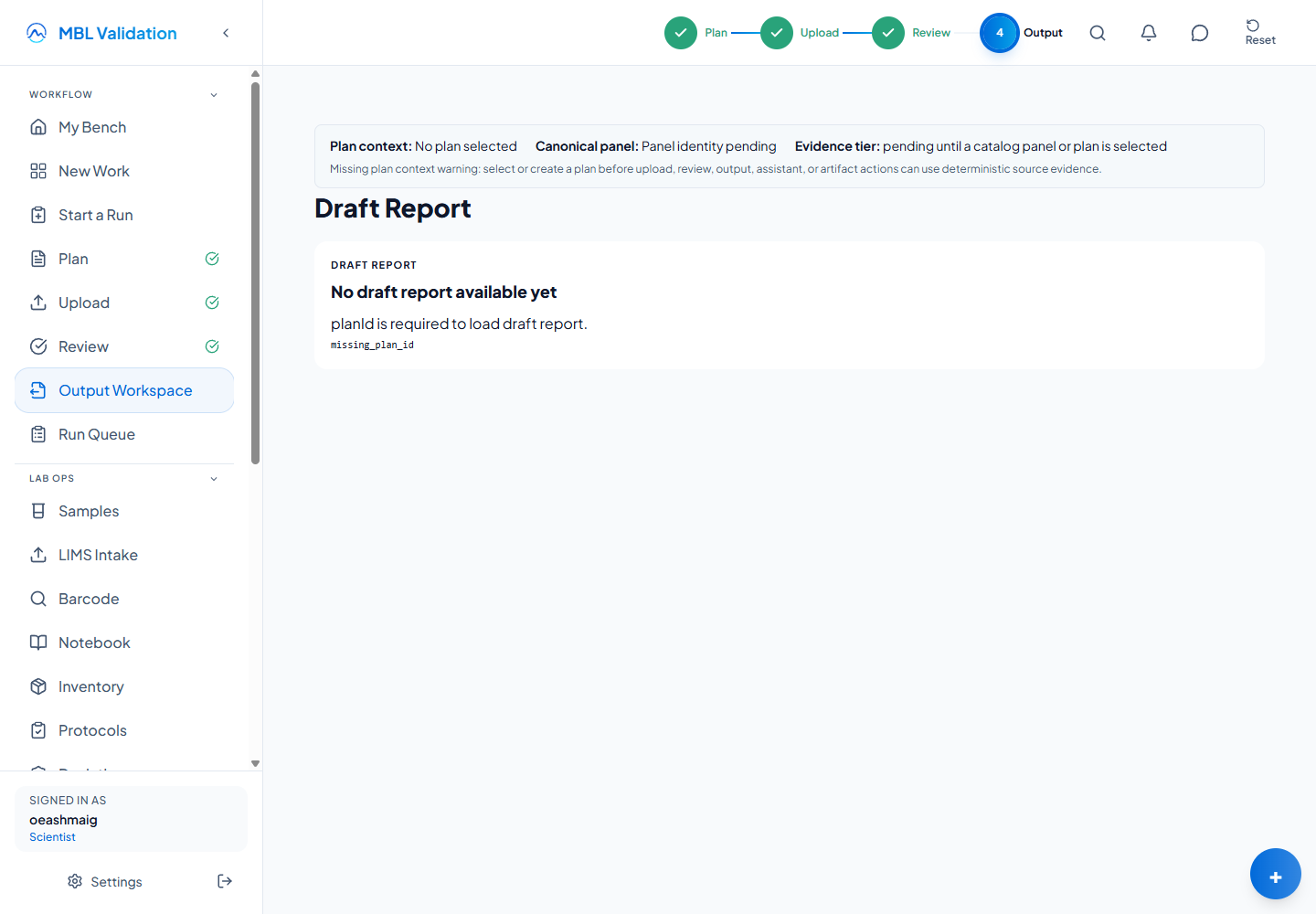The height and width of the screenshot is (914, 1316).
Task: Go to My Bench
Action: (124, 127)
